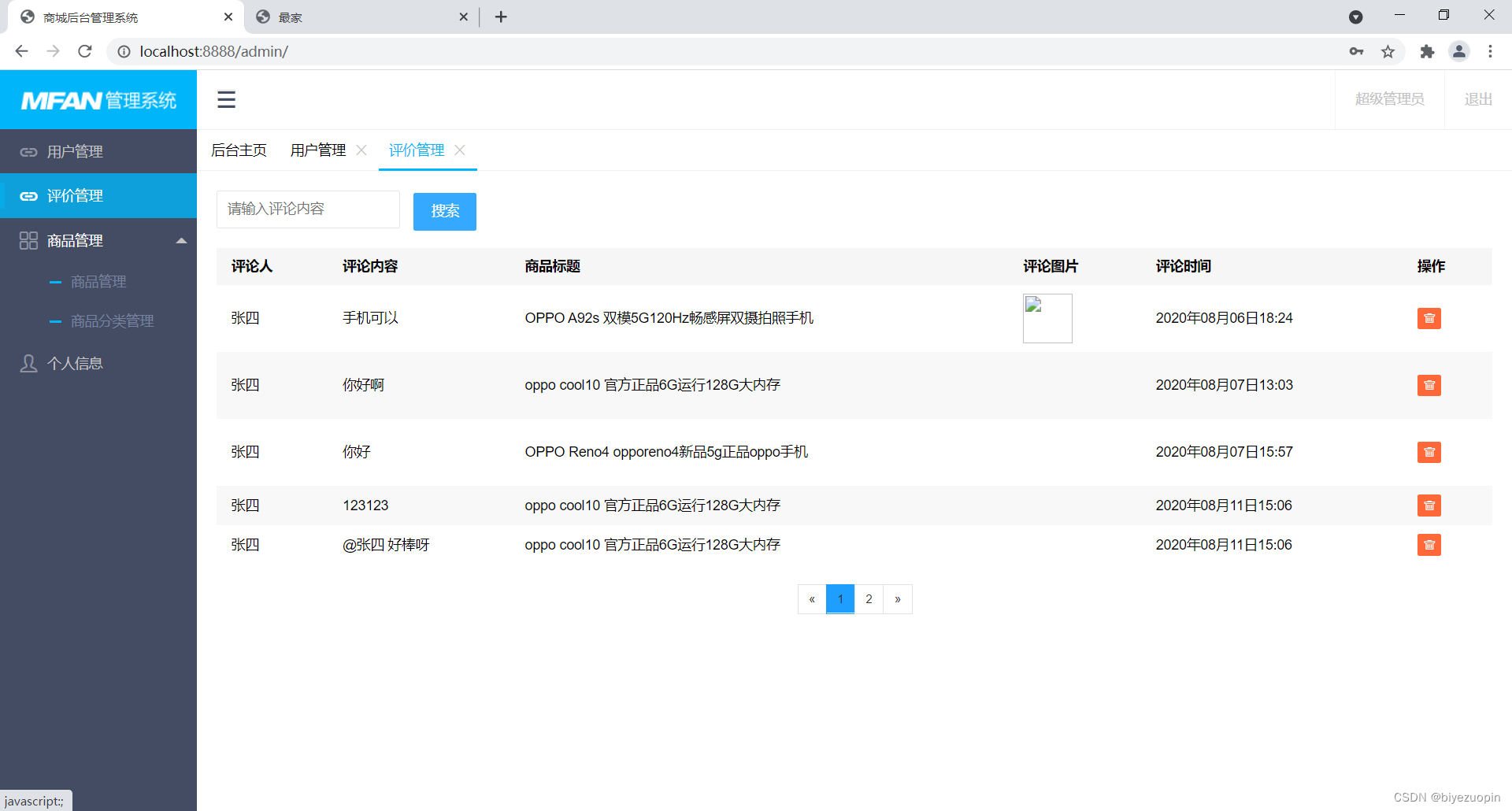
Task: Click the 评论时间 column header
Action: coord(1184,266)
